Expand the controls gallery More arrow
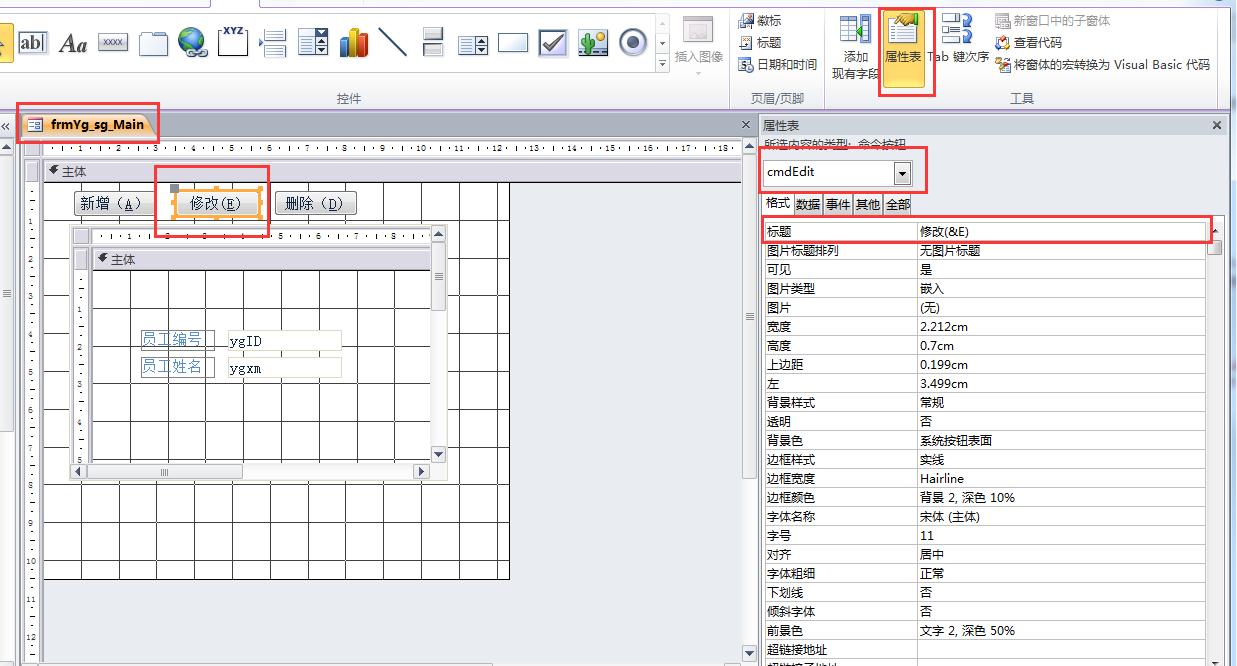The height and width of the screenshot is (666, 1237). coord(663,64)
